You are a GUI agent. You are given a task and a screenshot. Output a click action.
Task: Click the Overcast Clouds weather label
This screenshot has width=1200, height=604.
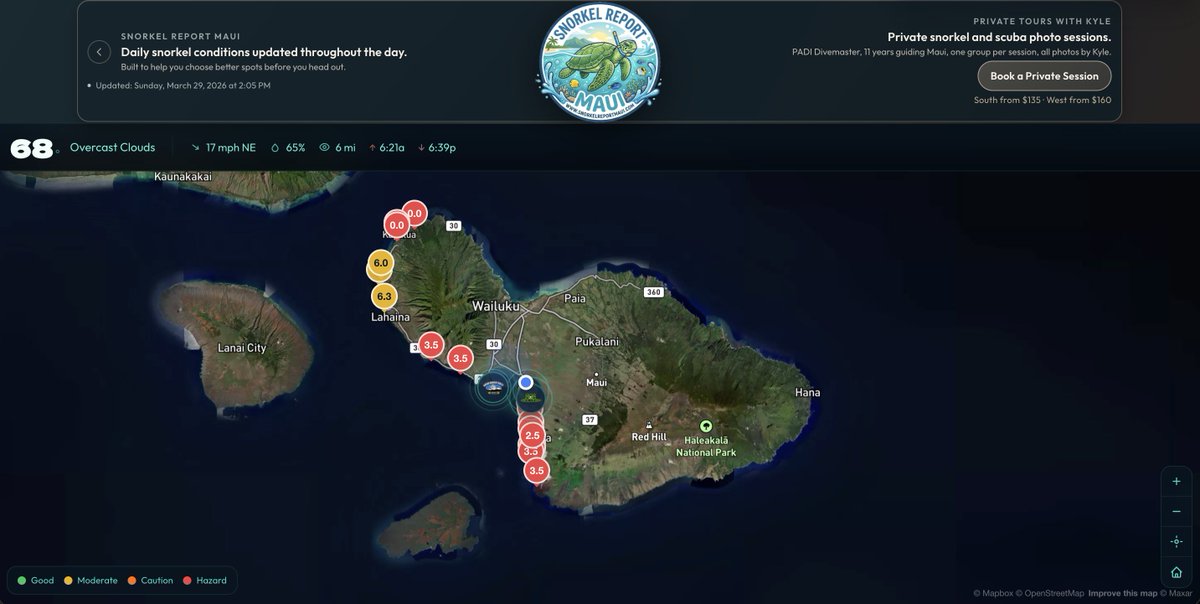112,147
